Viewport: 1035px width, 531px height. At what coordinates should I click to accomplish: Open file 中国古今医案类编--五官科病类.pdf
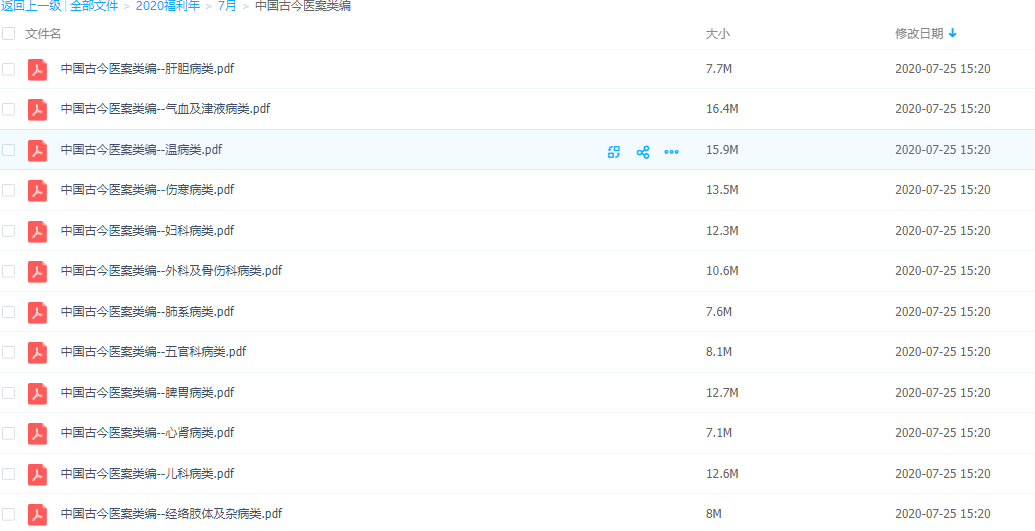(153, 352)
